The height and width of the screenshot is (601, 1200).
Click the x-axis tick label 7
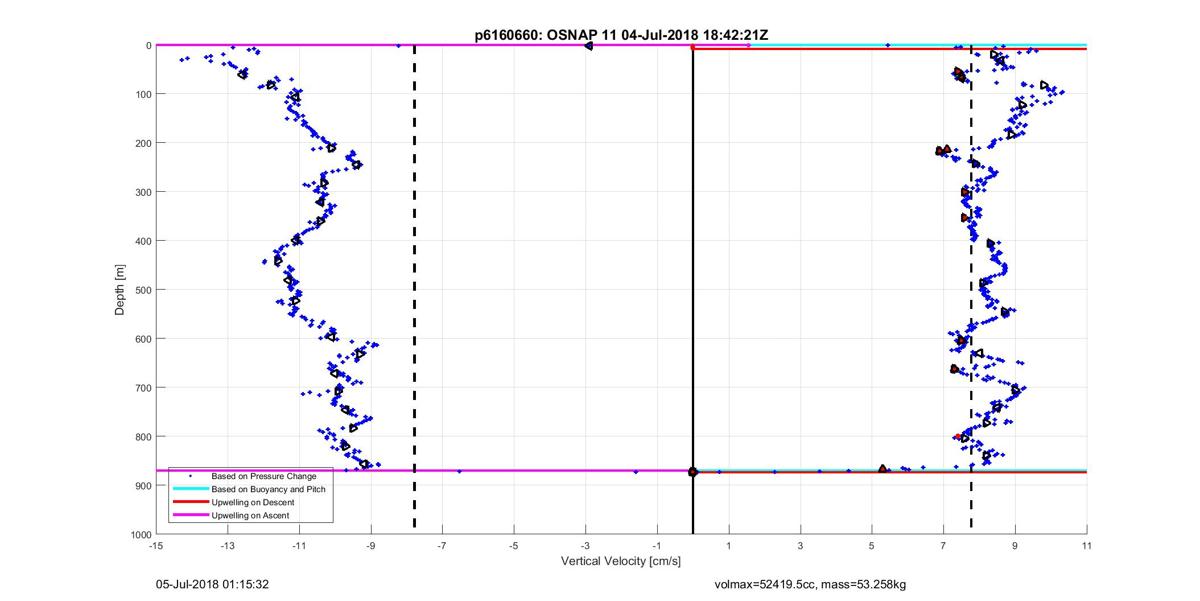click(x=944, y=546)
